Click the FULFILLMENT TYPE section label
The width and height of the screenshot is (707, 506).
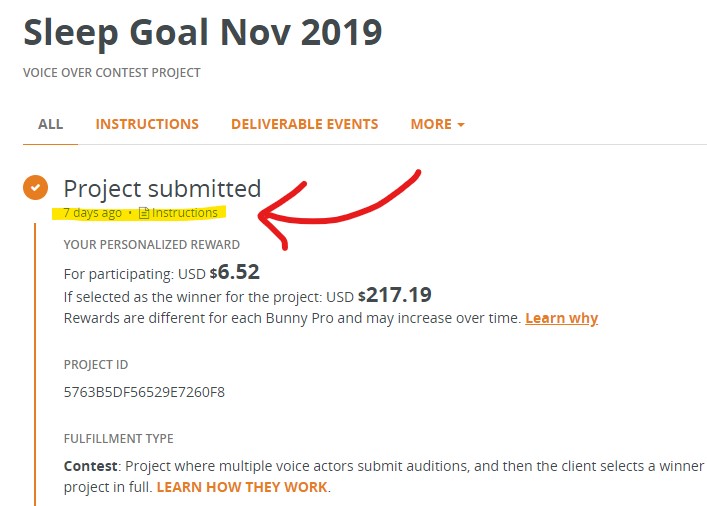point(118,438)
